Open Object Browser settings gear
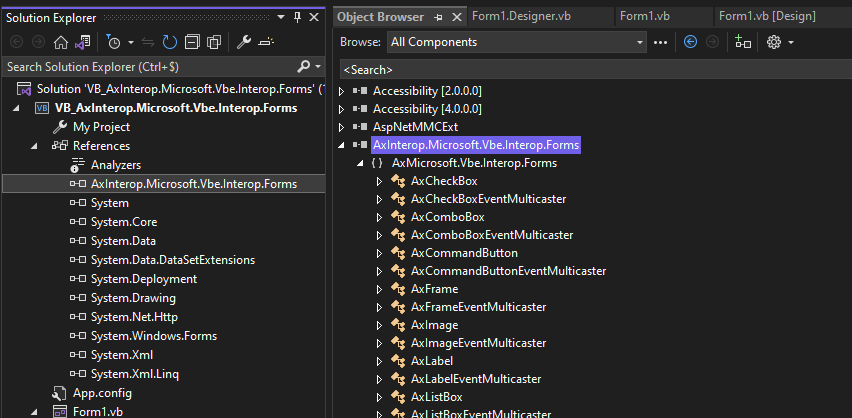This screenshot has width=852, height=418. [773, 42]
